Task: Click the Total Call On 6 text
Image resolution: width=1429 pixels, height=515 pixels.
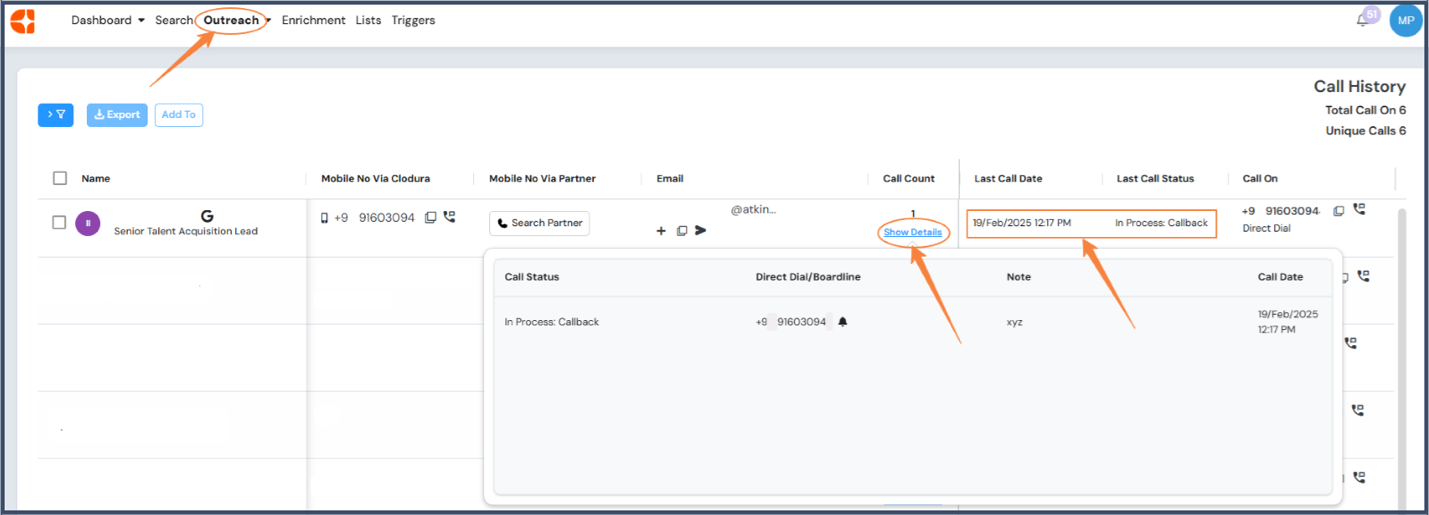Action: tap(1365, 110)
